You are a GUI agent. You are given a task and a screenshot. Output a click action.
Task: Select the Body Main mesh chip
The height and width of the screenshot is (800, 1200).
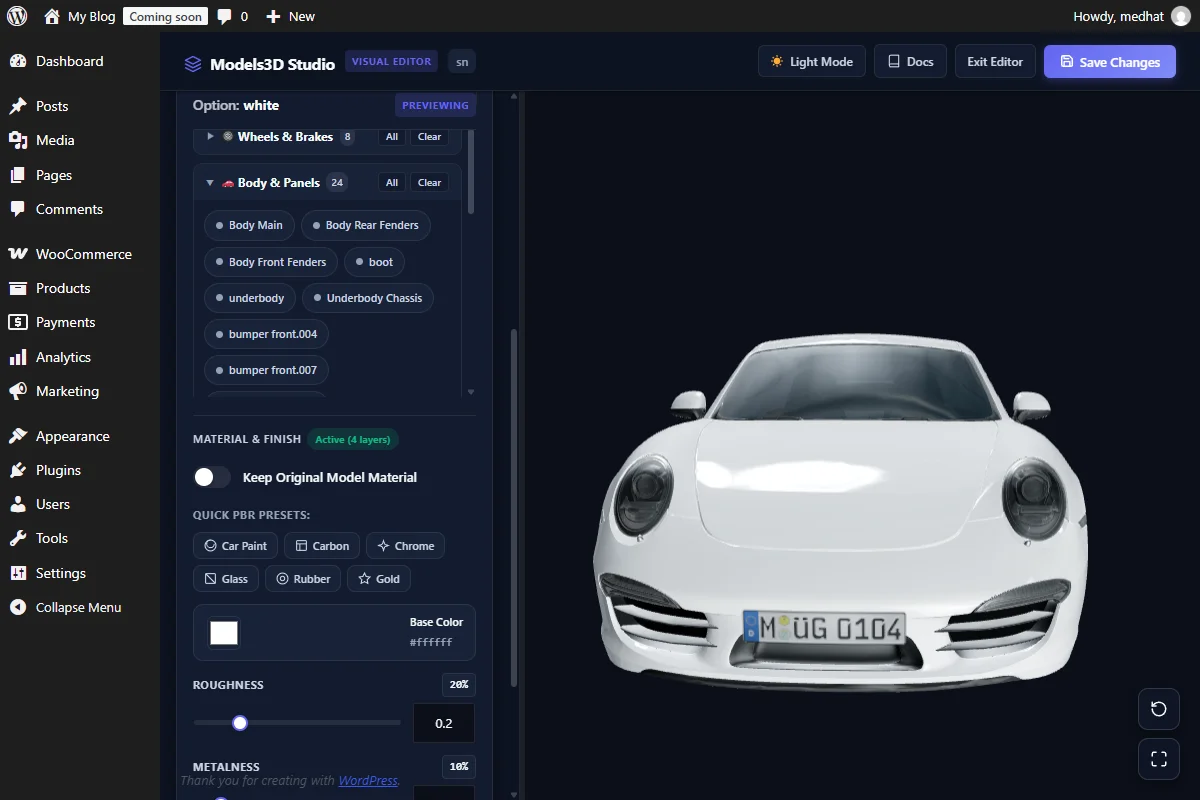(249, 225)
